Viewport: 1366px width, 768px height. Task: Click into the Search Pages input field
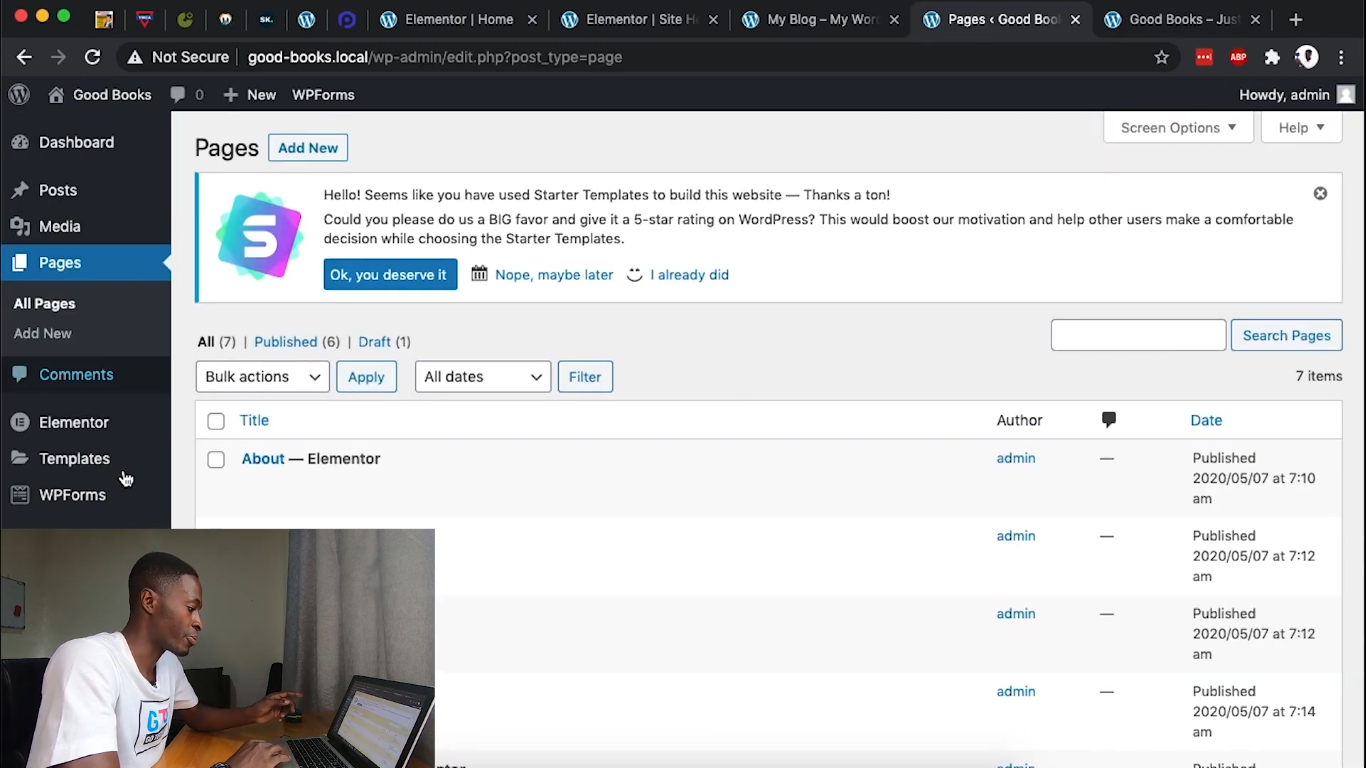[x=1138, y=335]
